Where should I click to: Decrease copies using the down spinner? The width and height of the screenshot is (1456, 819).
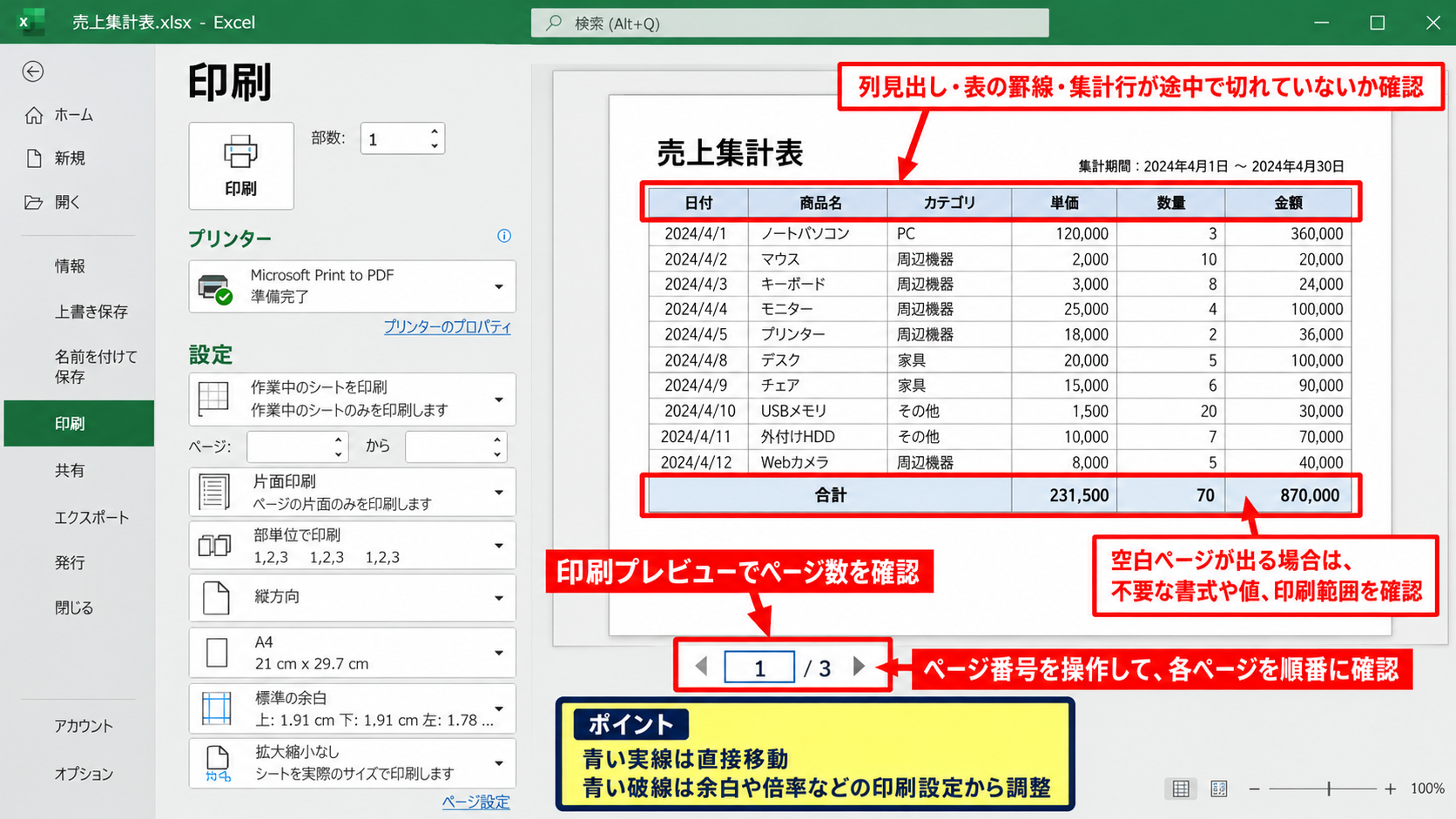click(435, 146)
